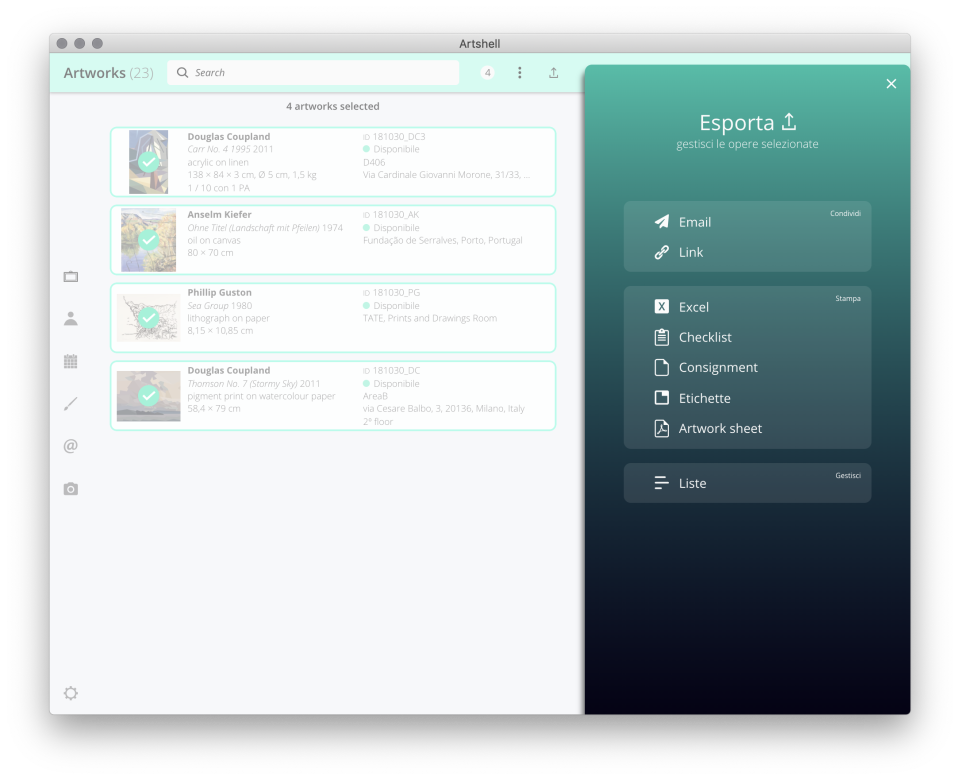Share via Email in the Esporta panel
Screen dimensions: 960x780
pyautogui.click(x=697, y=222)
